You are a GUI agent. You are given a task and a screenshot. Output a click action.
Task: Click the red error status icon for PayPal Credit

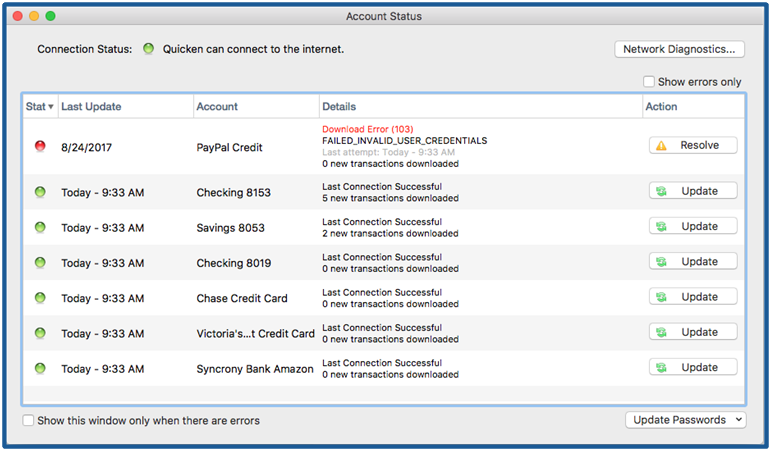(40, 146)
